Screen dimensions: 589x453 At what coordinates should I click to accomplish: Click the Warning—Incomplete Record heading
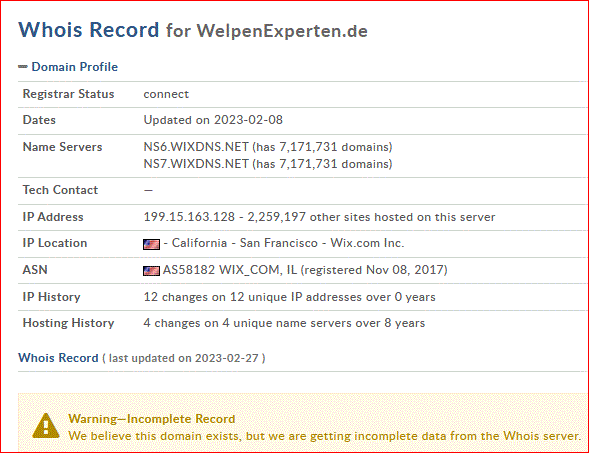point(152,419)
